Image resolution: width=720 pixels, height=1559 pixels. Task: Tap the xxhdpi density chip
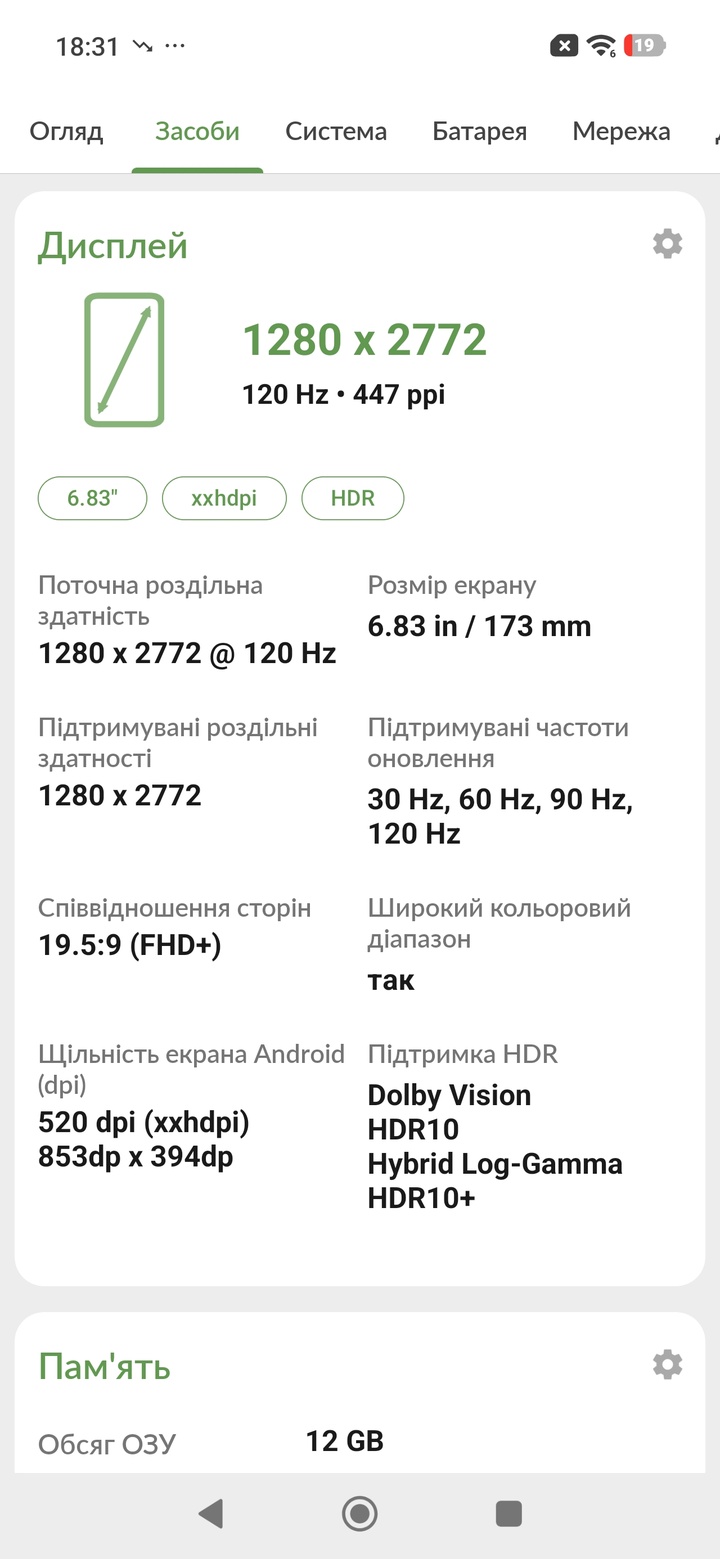pos(224,498)
